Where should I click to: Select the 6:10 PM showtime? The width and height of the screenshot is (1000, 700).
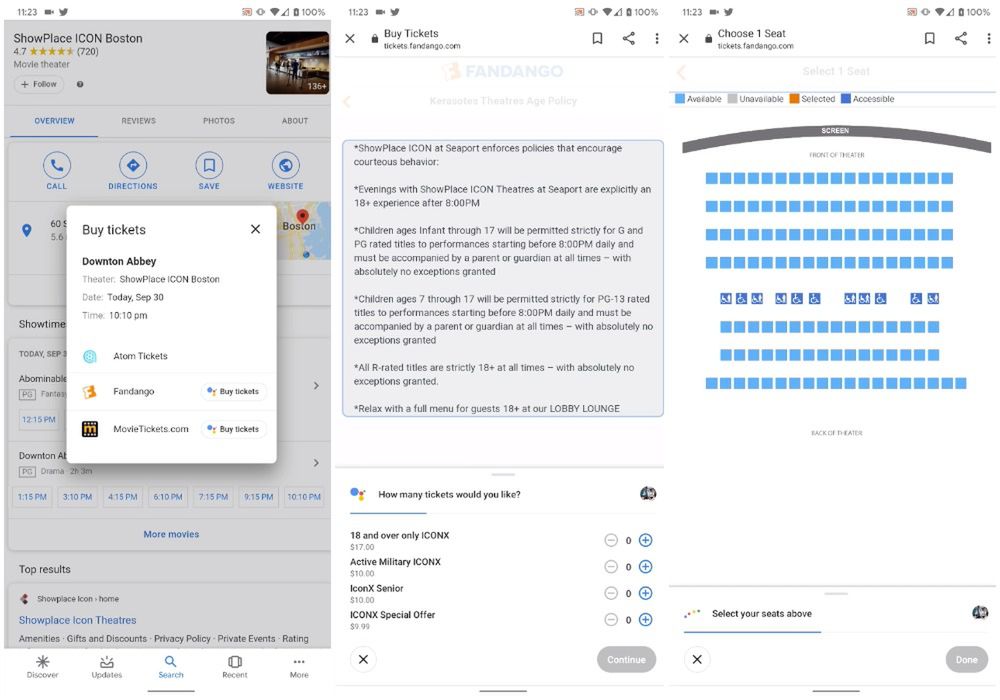[168, 497]
